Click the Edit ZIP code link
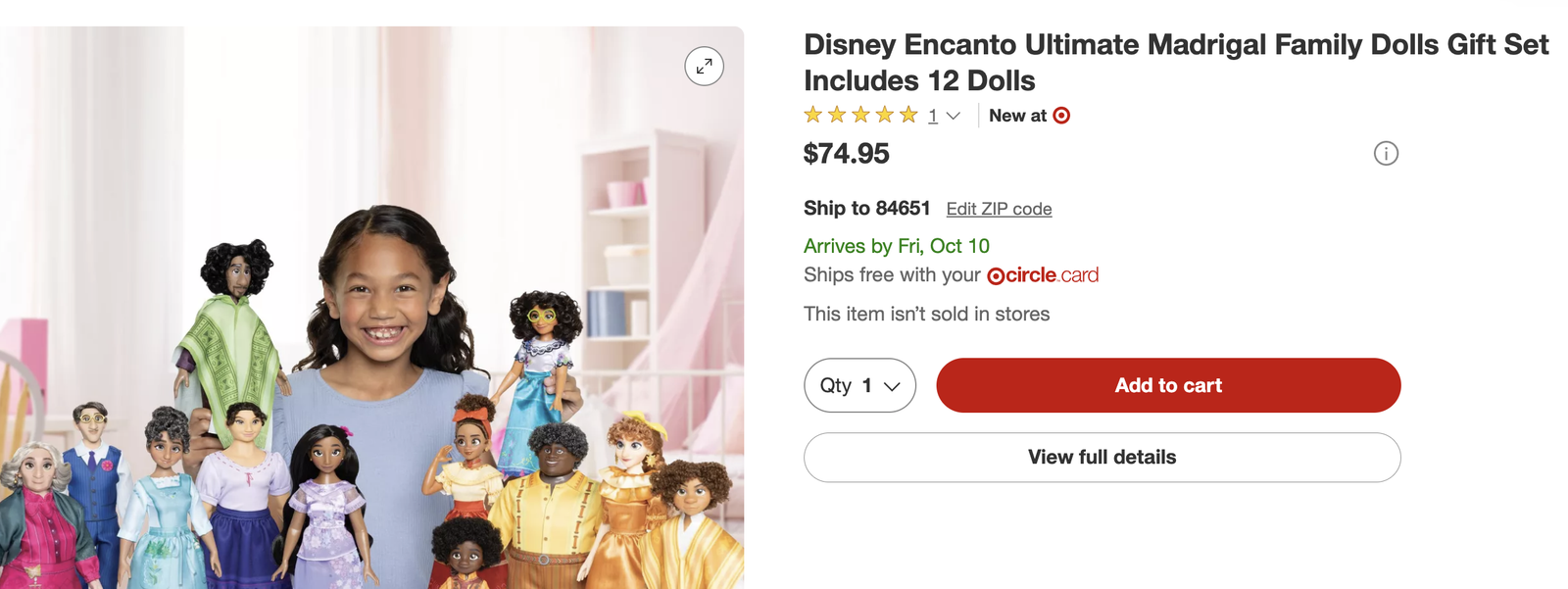Image resolution: width=1568 pixels, height=589 pixels. [x=999, y=209]
